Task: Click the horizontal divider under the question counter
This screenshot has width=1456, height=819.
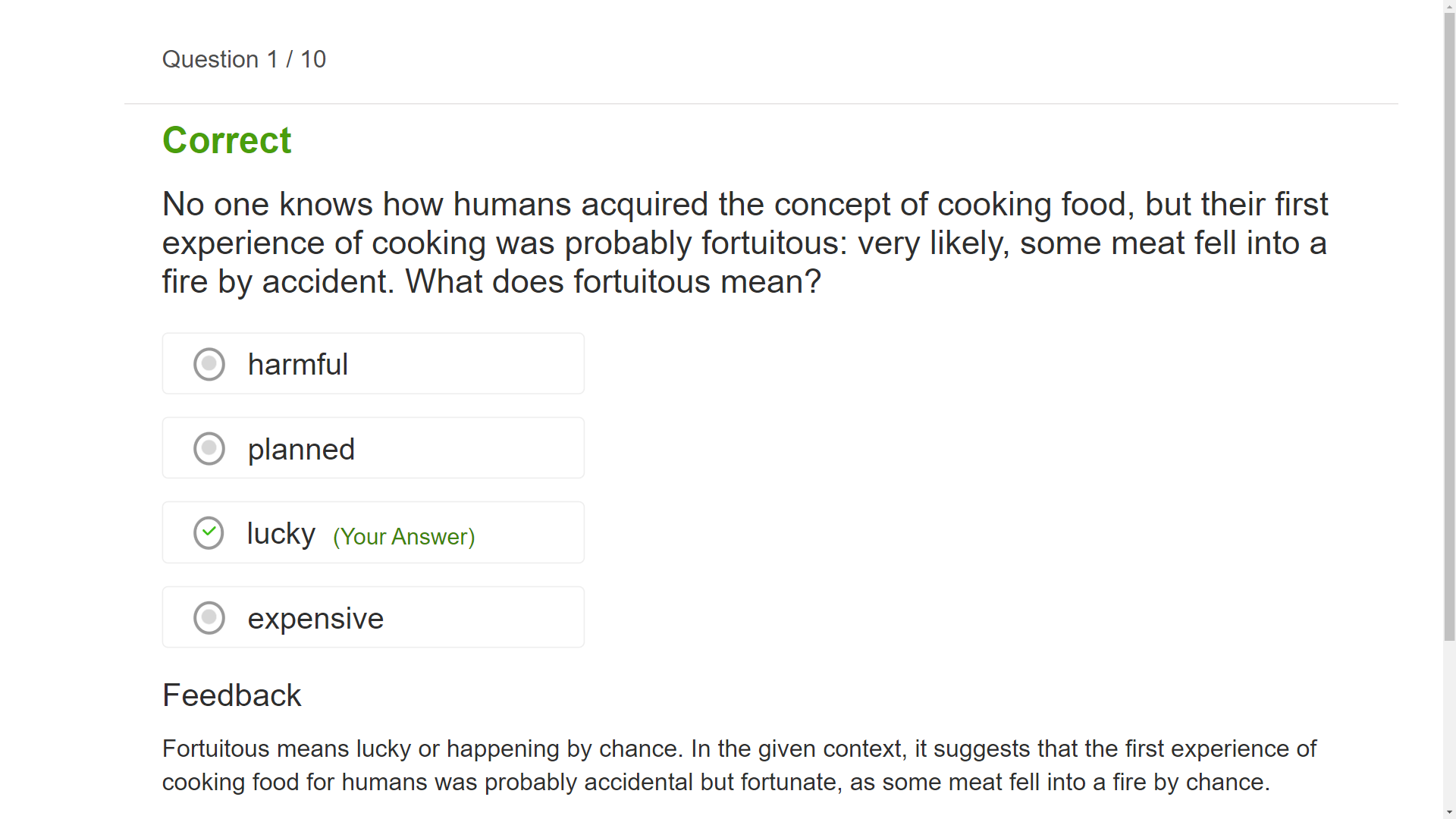Action: click(758, 104)
